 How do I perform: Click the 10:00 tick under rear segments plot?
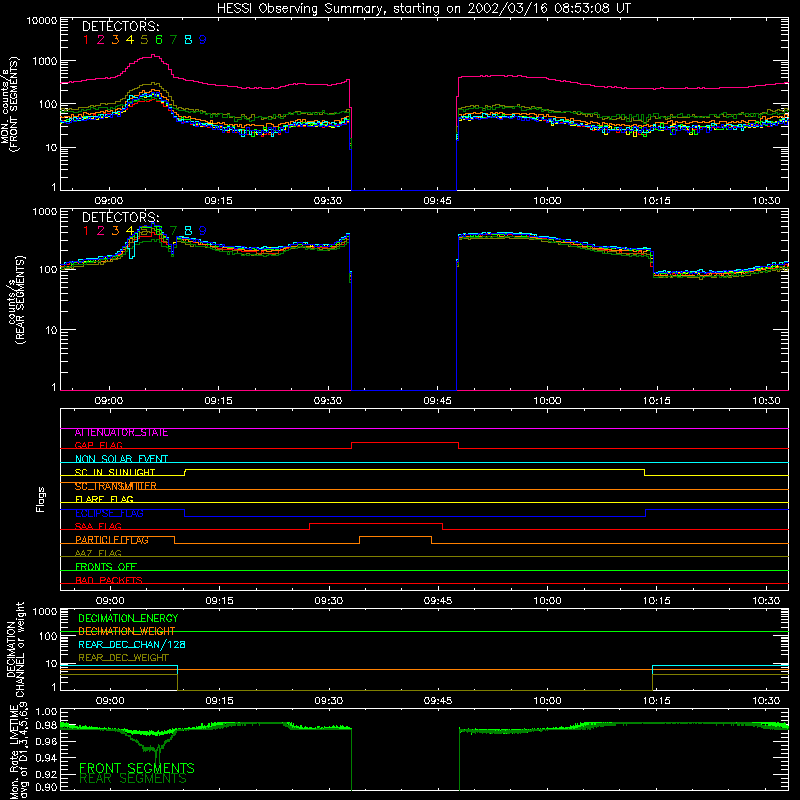click(547, 401)
